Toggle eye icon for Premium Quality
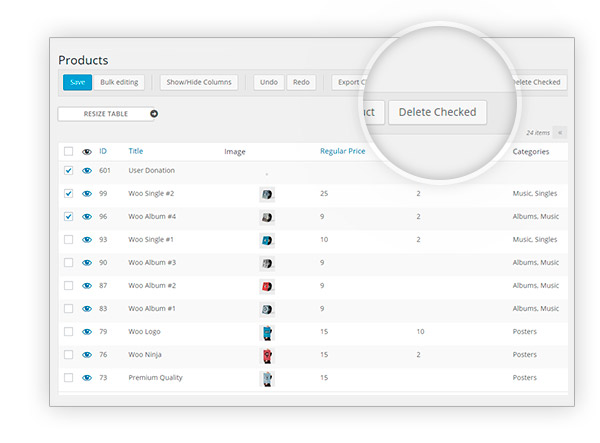The image size is (600, 443). (87, 378)
